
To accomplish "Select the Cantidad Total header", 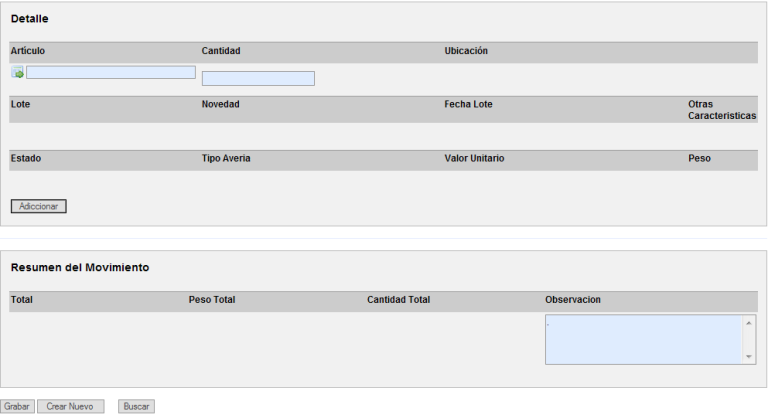I will pyautogui.click(x=398, y=300).
